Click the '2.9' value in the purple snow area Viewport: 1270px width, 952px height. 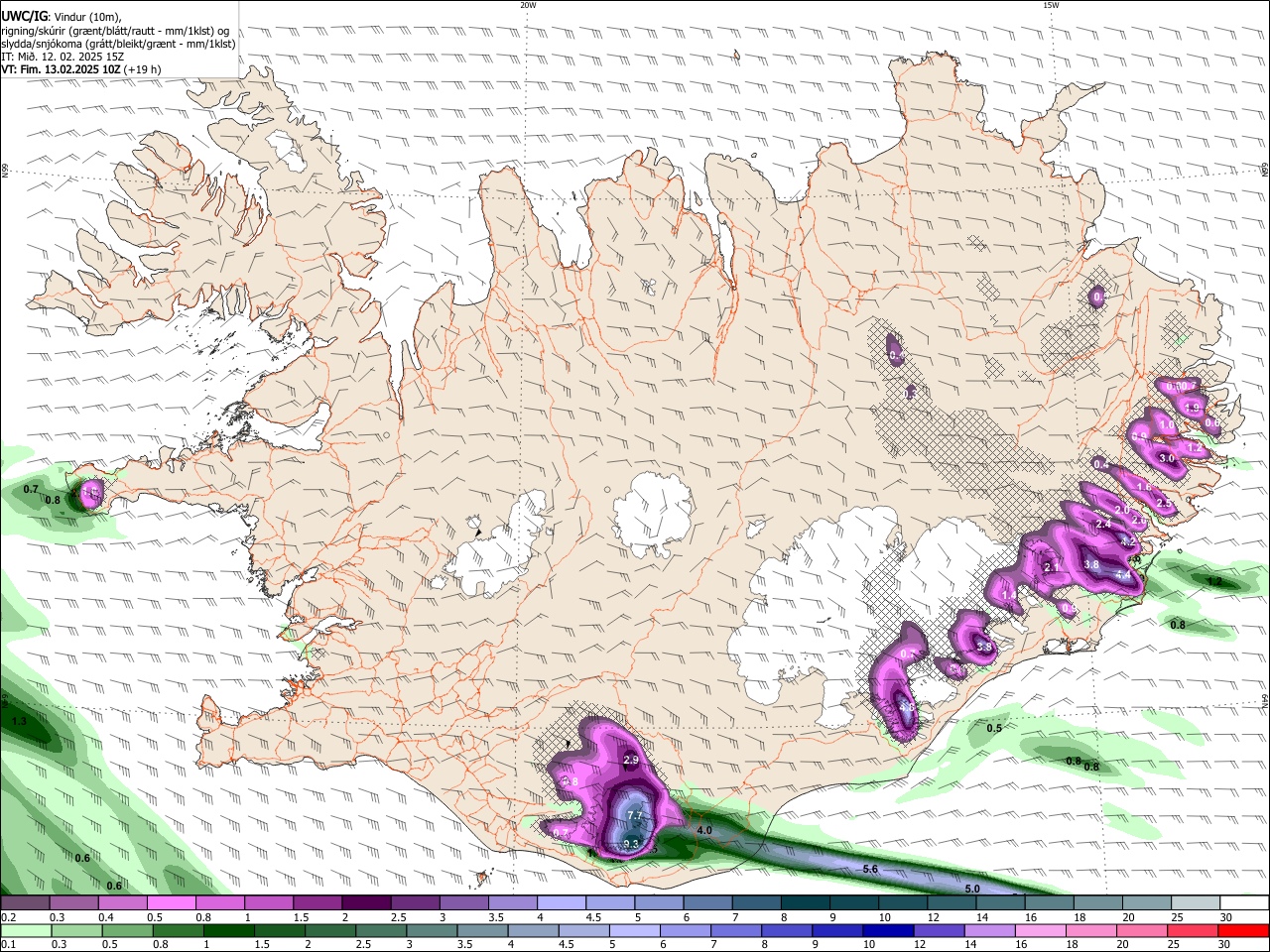631,760
